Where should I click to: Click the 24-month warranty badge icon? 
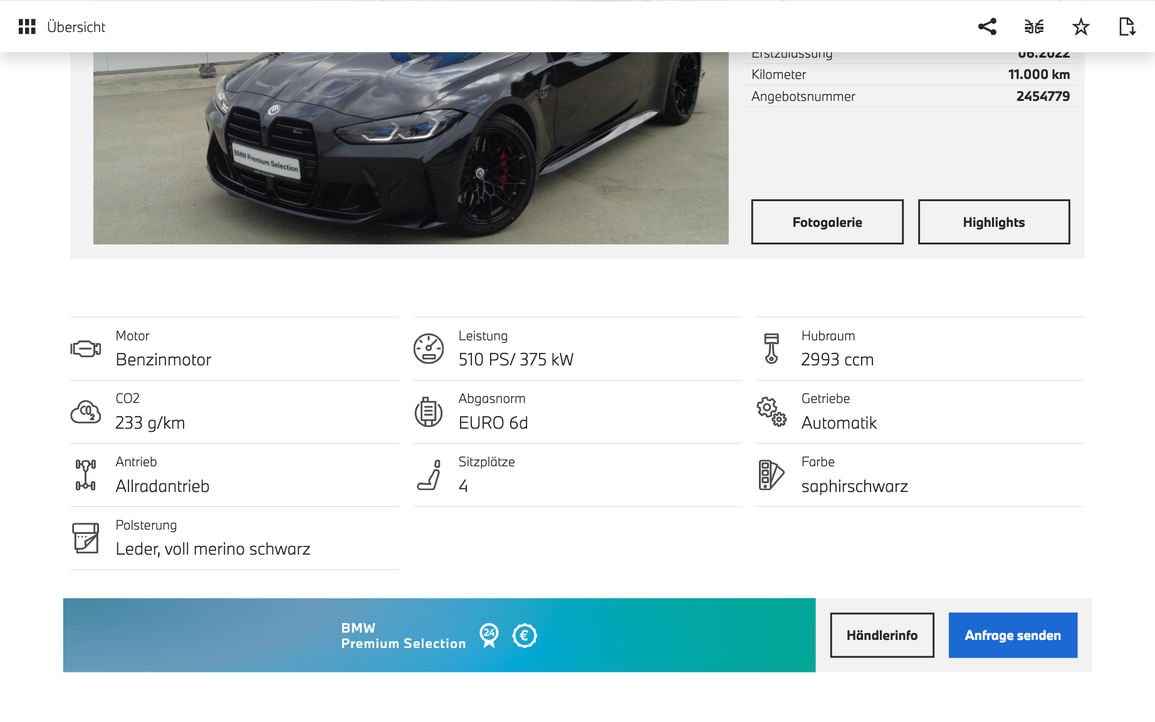489,635
